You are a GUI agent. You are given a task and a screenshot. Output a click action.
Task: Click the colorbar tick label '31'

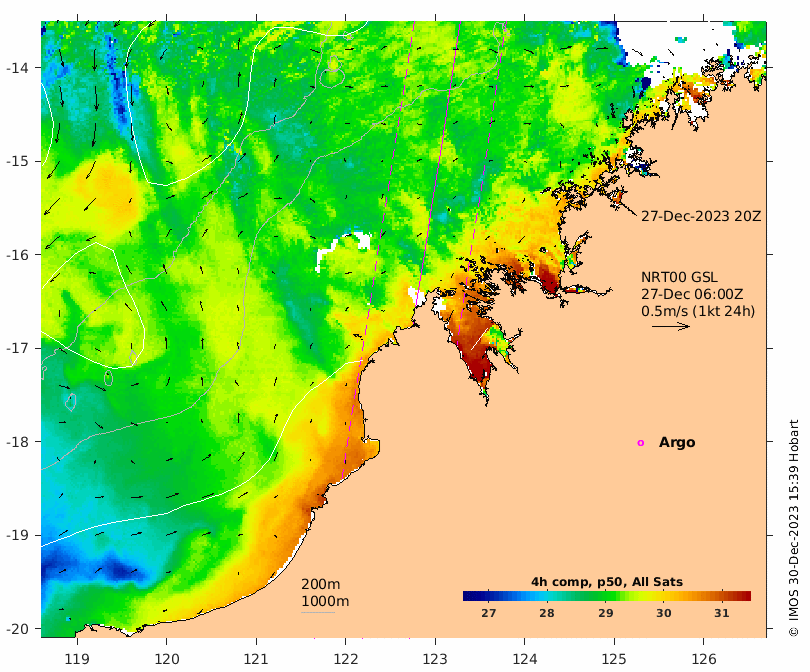pyautogui.click(x=722, y=613)
